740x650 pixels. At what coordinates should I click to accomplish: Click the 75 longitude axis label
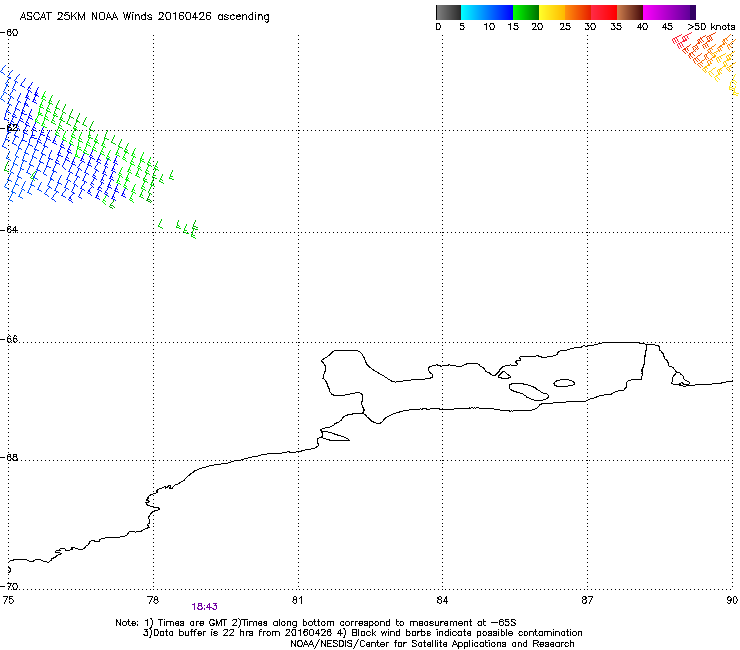click(x=8, y=600)
